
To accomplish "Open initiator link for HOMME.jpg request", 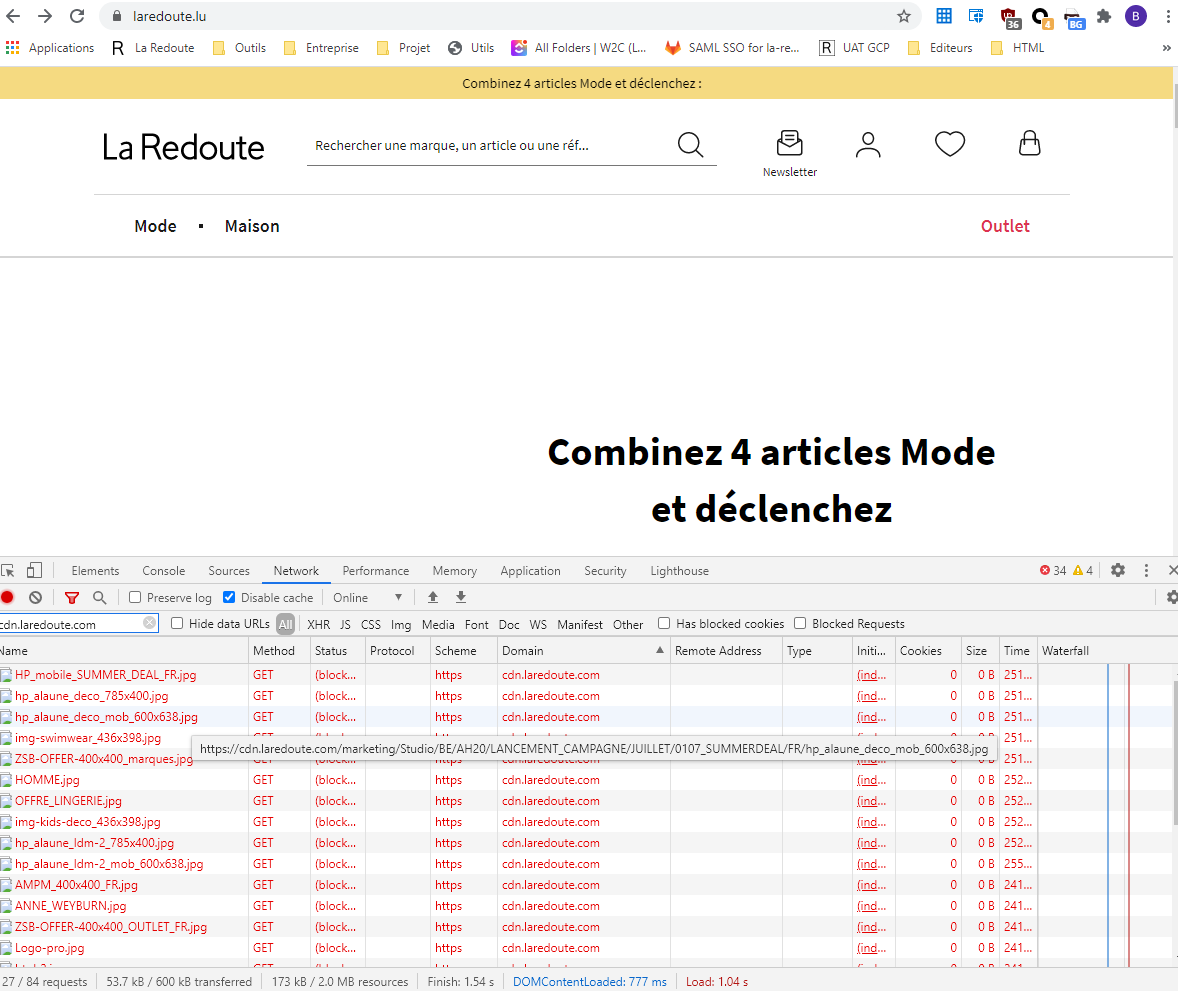I will (x=871, y=780).
